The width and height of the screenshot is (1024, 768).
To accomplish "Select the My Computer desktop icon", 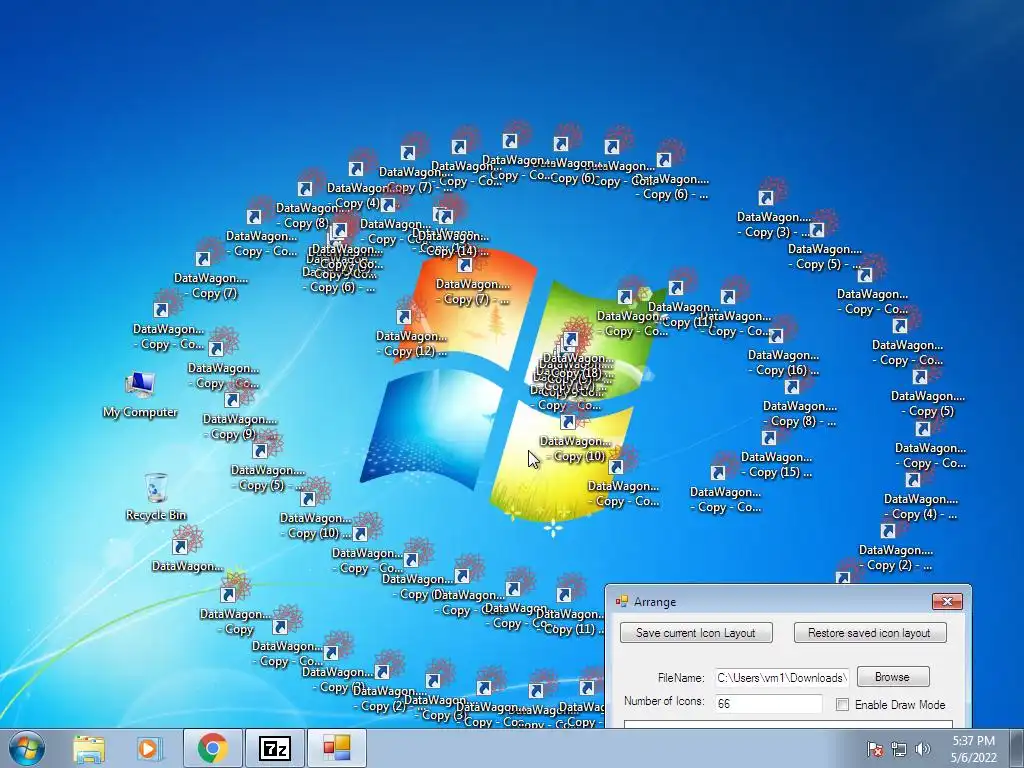I will click(x=140, y=394).
